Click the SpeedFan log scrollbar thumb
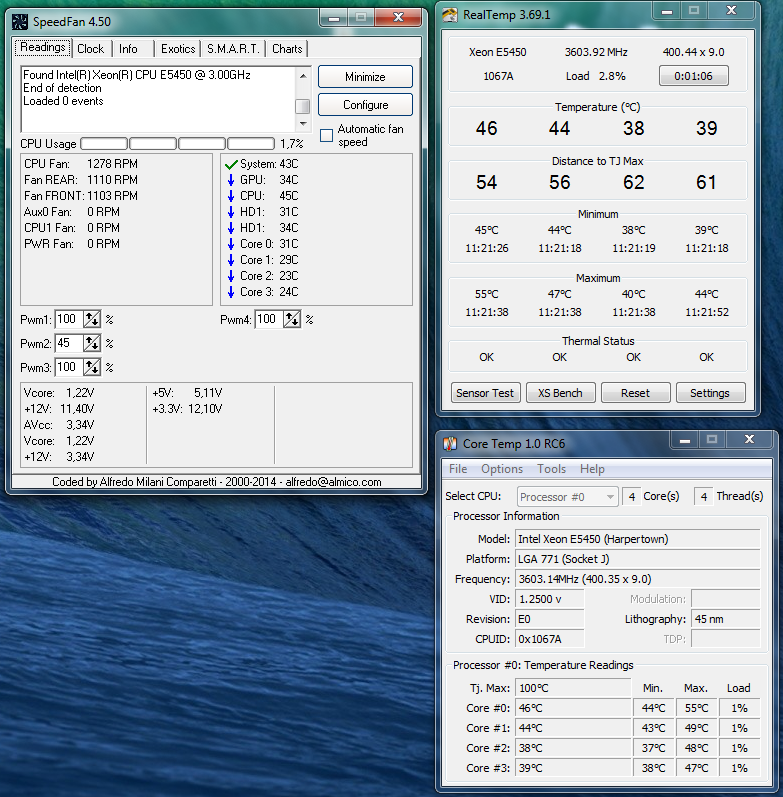The height and width of the screenshot is (797, 783). click(x=303, y=106)
